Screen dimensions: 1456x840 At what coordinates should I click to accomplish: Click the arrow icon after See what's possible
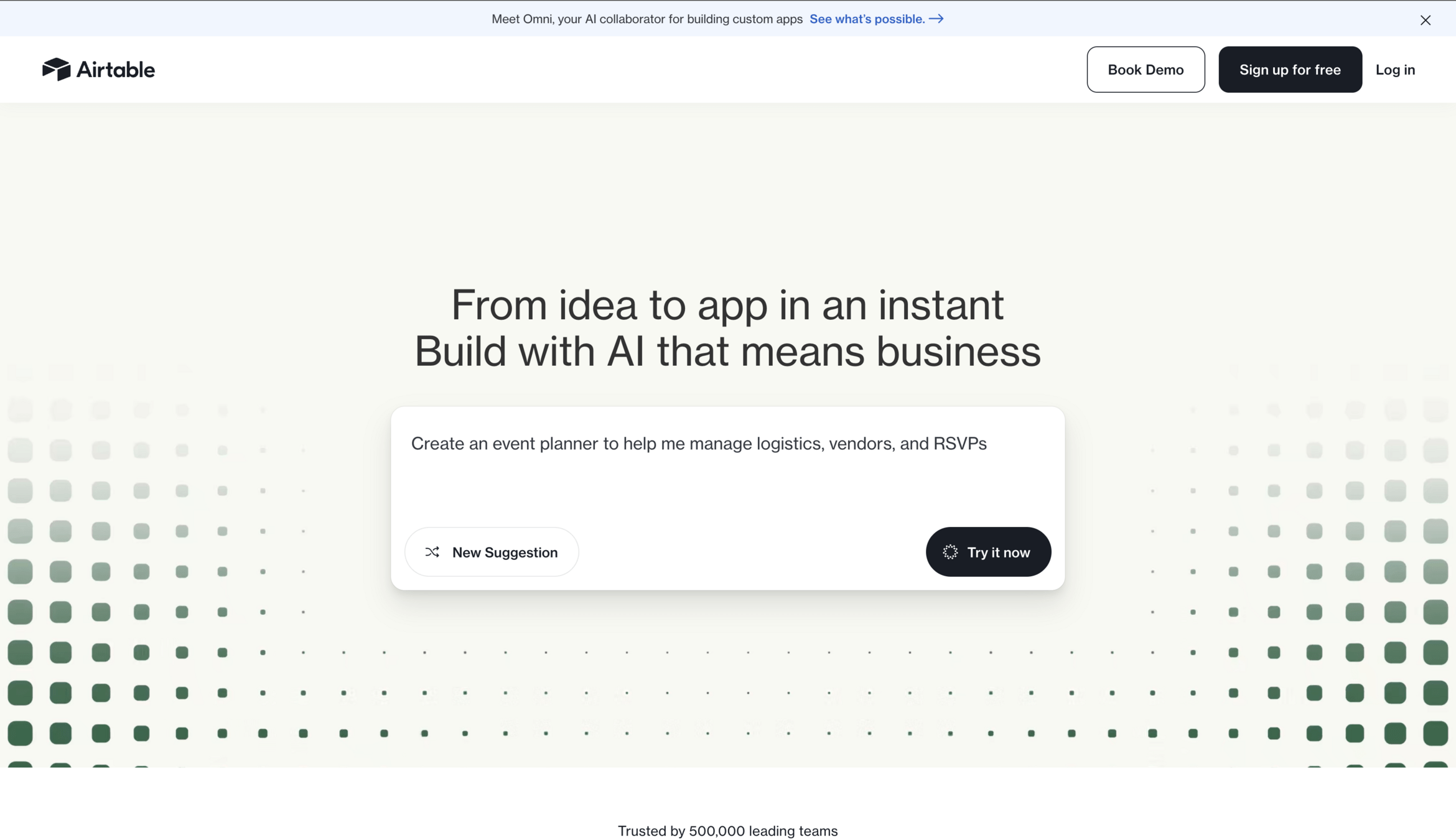pyautogui.click(x=936, y=19)
